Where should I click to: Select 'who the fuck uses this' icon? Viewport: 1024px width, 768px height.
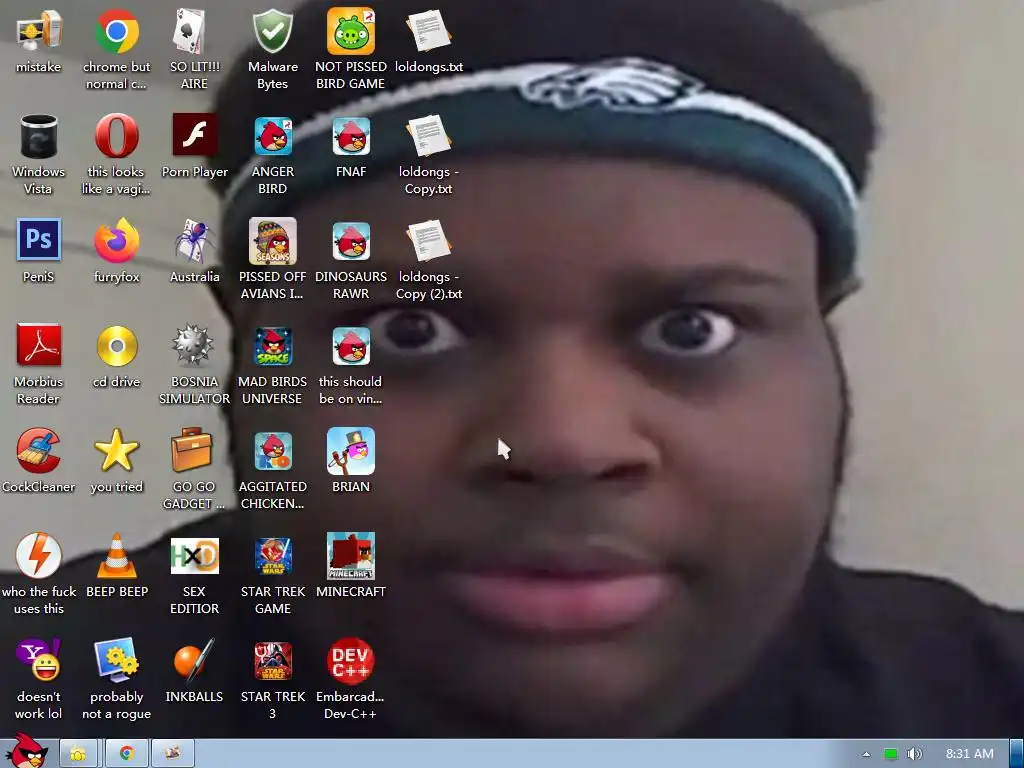pos(39,555)
